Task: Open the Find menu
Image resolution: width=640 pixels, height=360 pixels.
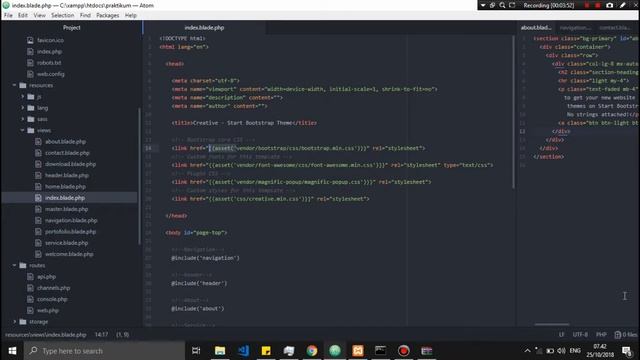Action: pyautogui.click(x=85, y=15)
